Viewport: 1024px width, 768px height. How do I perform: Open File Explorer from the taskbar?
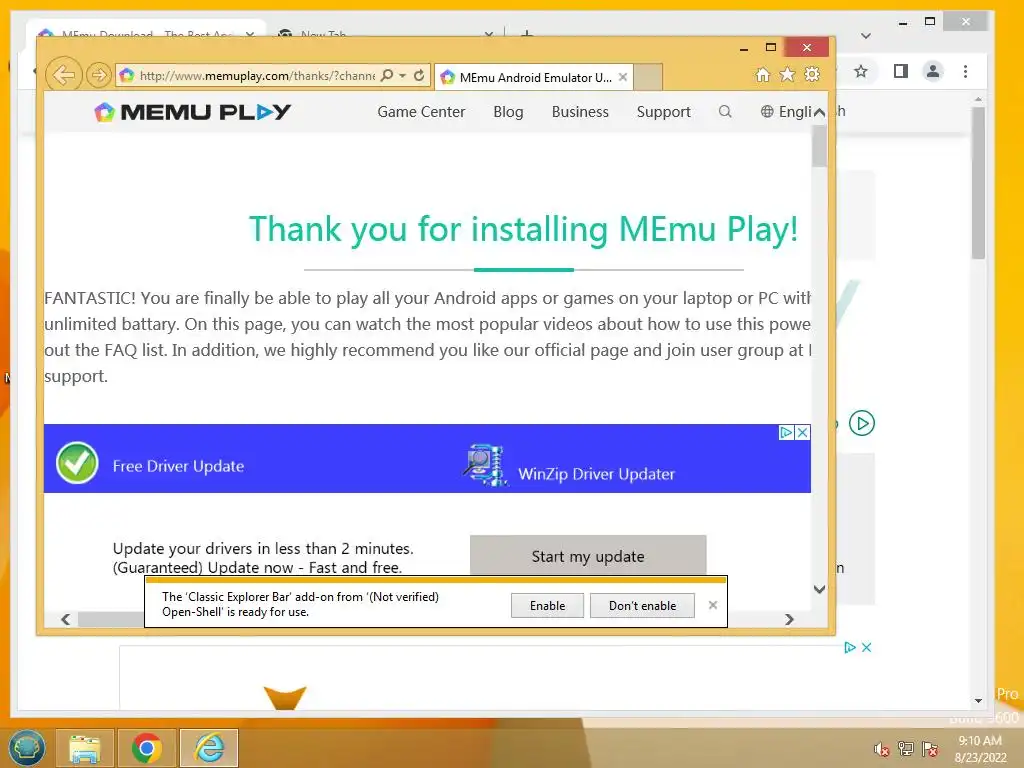point(85,748)
